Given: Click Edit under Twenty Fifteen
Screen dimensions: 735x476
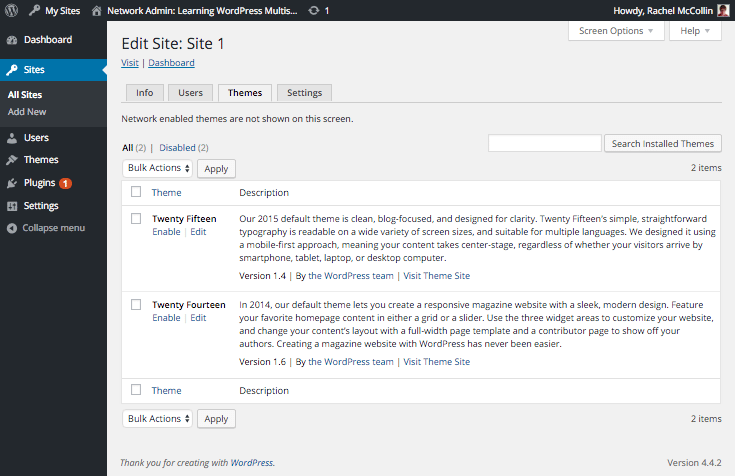Looking at the screenshot, I should click(198, 232).
